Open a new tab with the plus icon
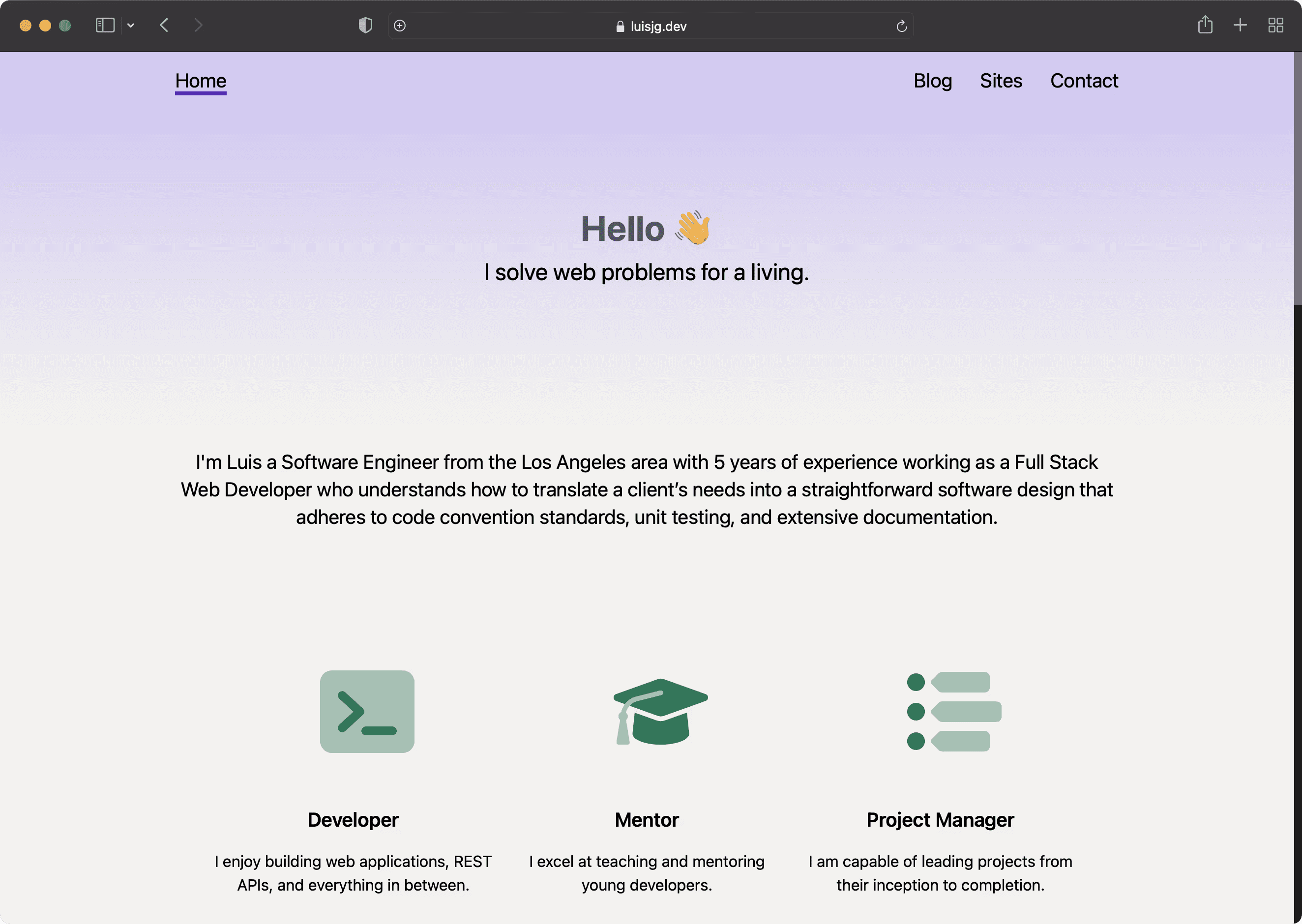 click(x=1241, y=26)
